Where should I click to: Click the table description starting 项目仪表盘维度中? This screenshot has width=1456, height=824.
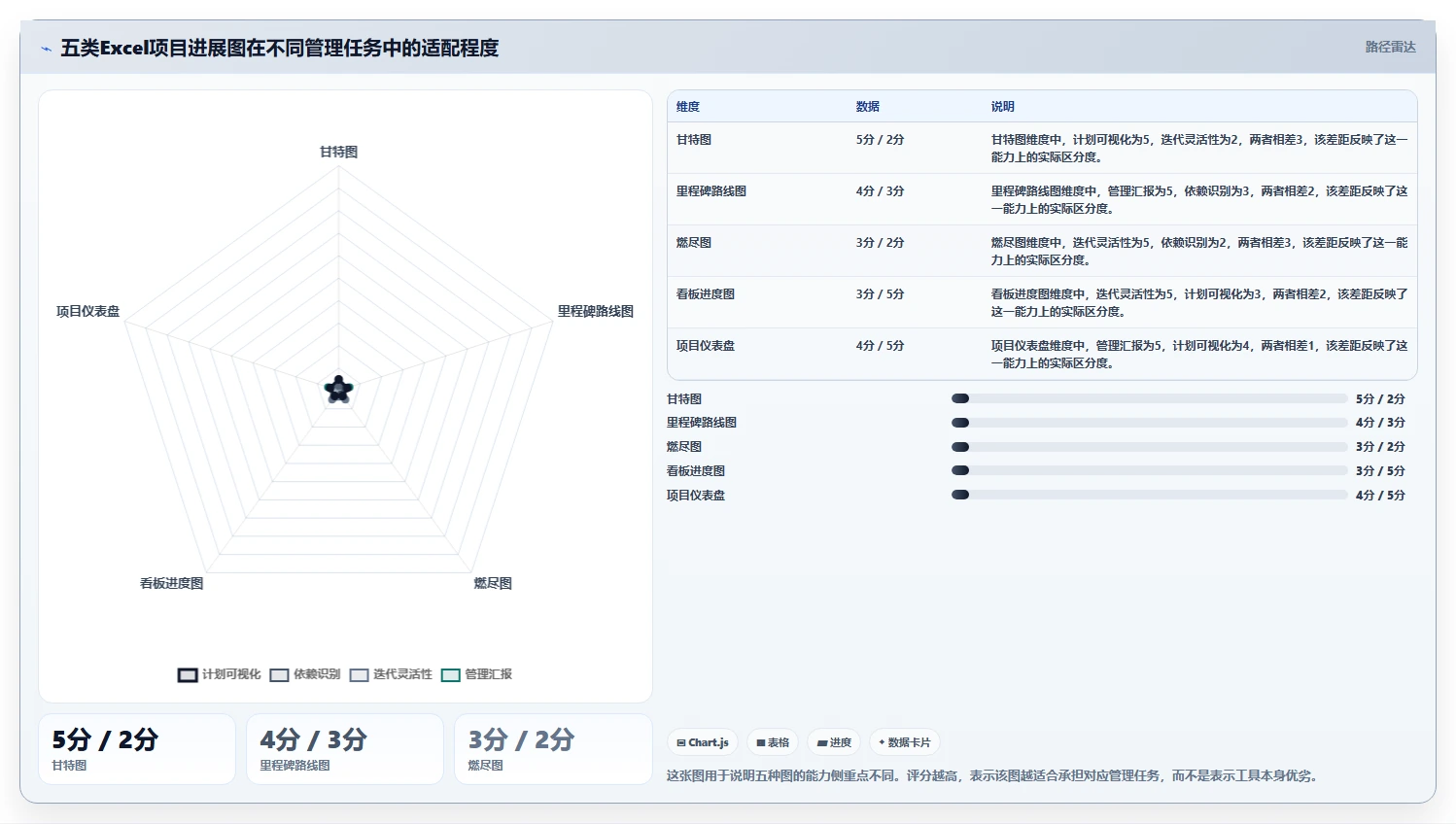1199,355
